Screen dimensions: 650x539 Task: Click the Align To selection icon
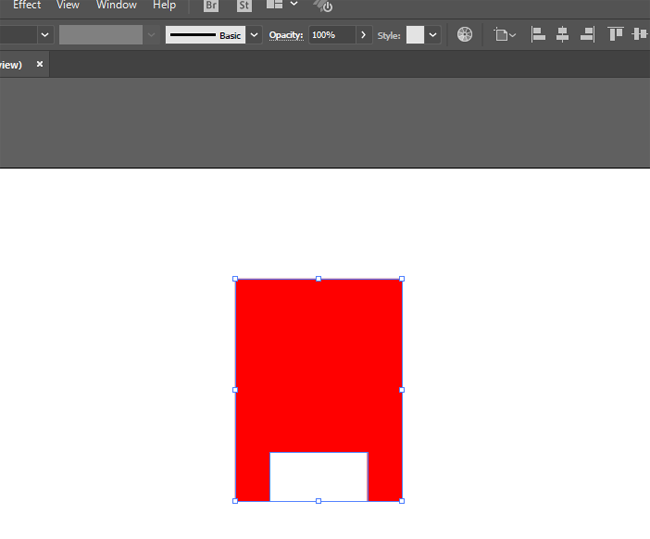point(503,34)
